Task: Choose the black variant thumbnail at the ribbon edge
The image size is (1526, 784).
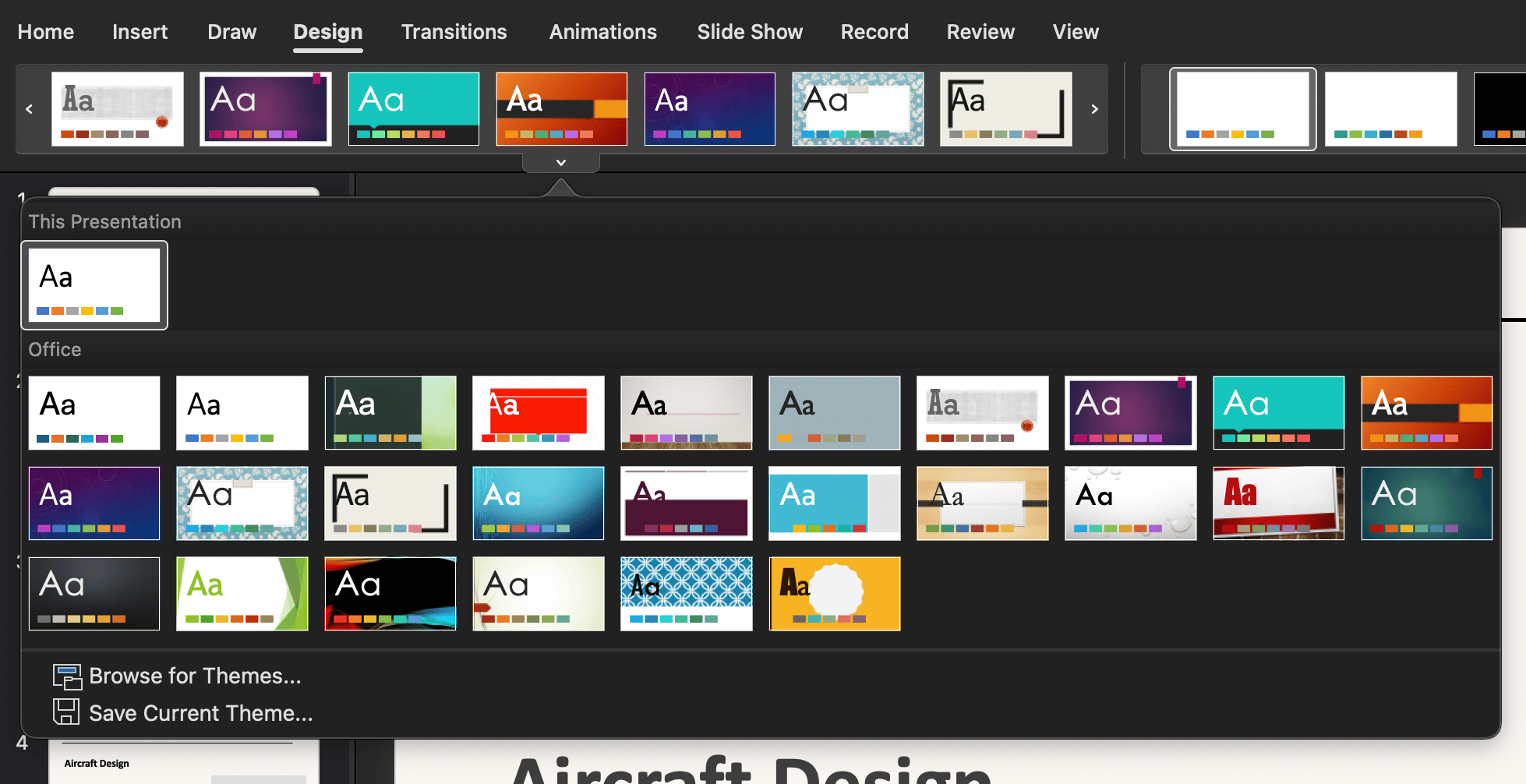Action: coord(1500,109)
